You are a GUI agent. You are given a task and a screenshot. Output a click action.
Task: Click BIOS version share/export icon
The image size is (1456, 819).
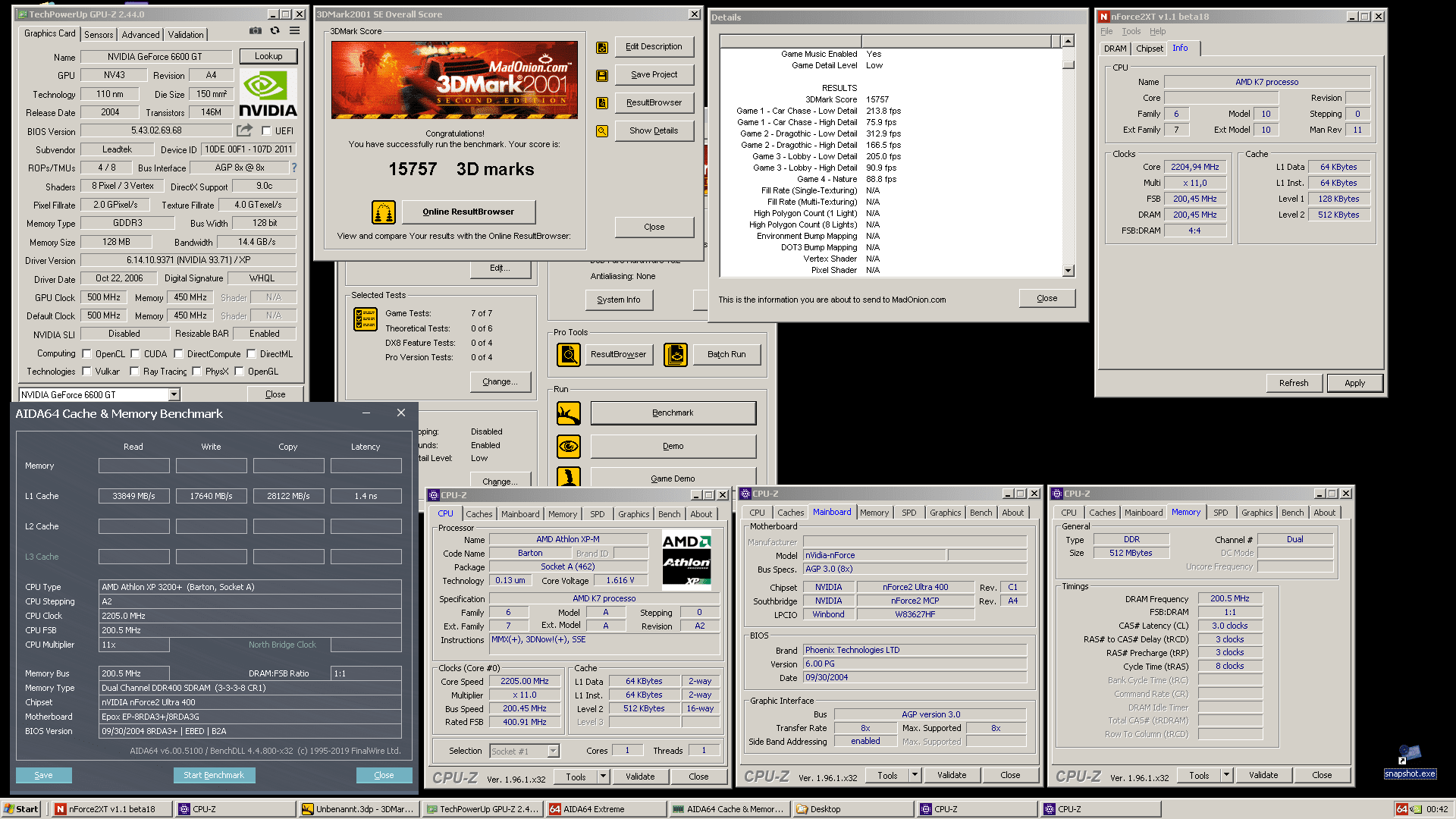[244, 130]
